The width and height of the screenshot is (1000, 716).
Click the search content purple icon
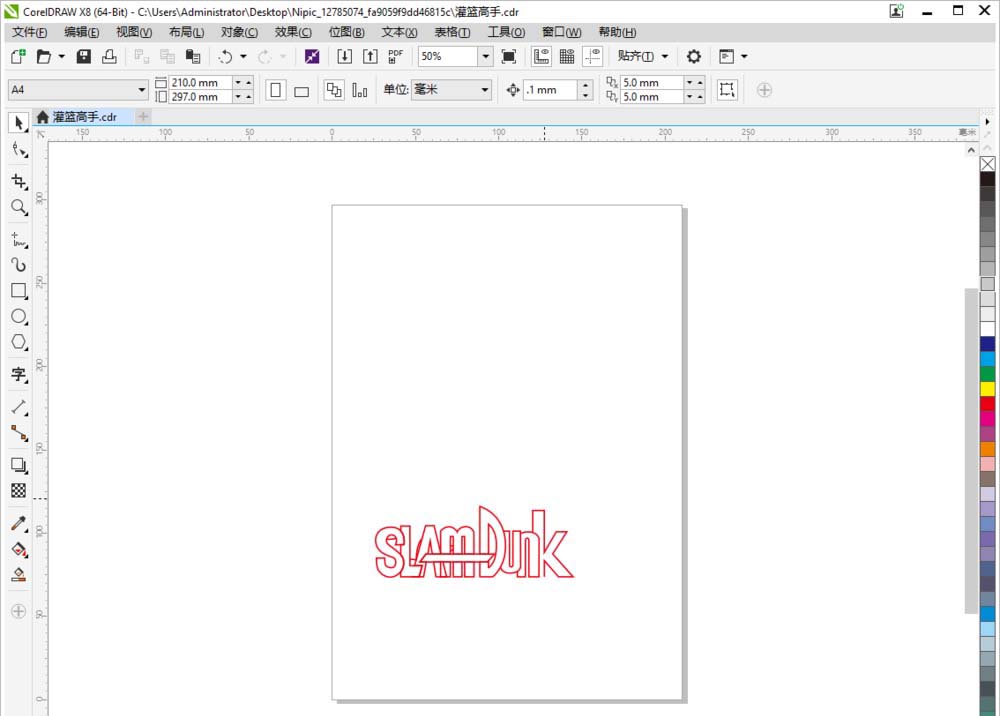(312, 57)
